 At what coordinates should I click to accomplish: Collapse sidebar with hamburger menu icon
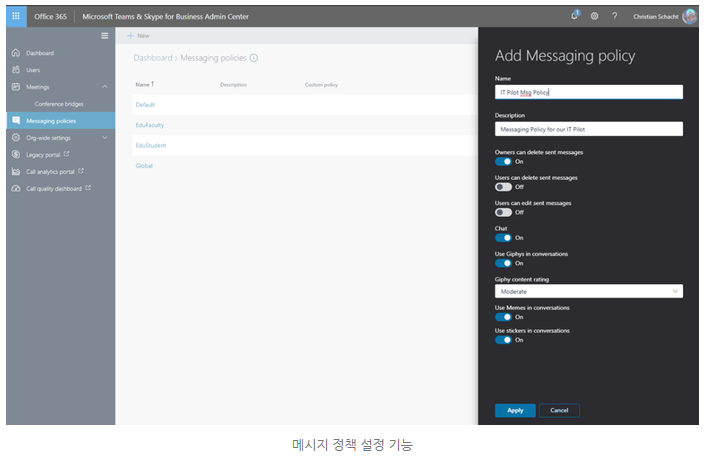105,36
